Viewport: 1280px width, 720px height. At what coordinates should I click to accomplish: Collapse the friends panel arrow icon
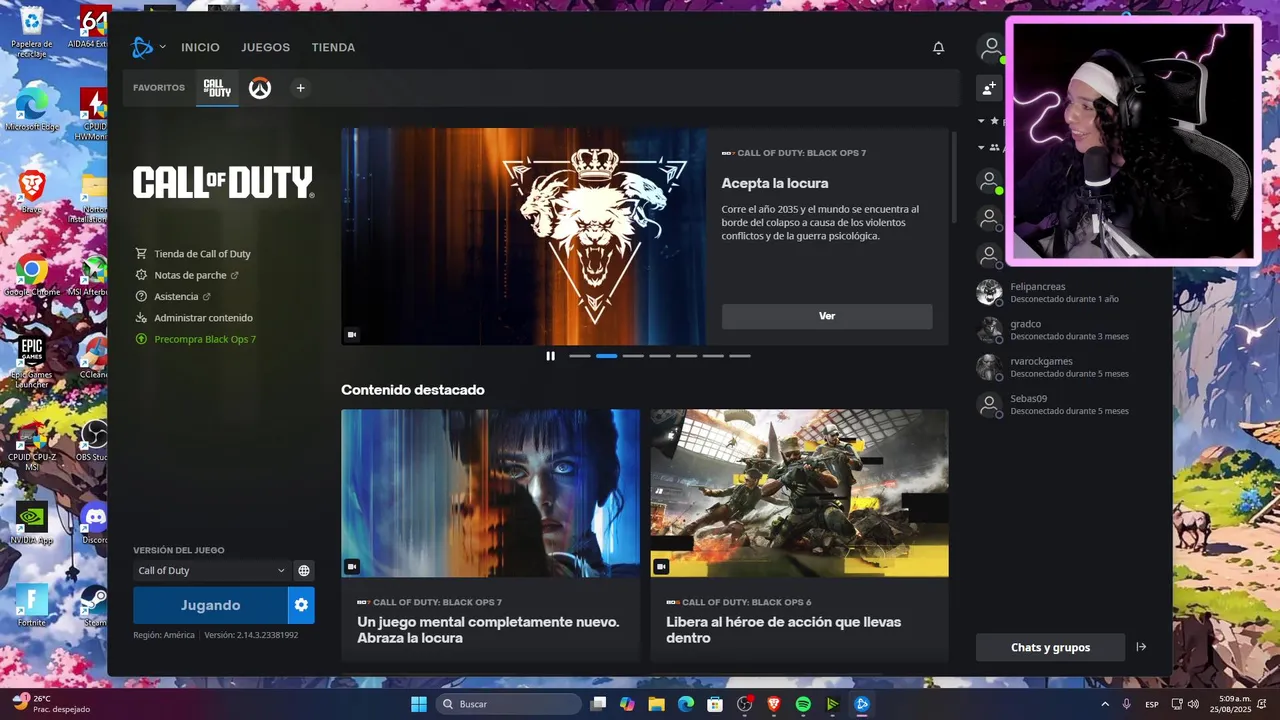tap(1141, 647)
